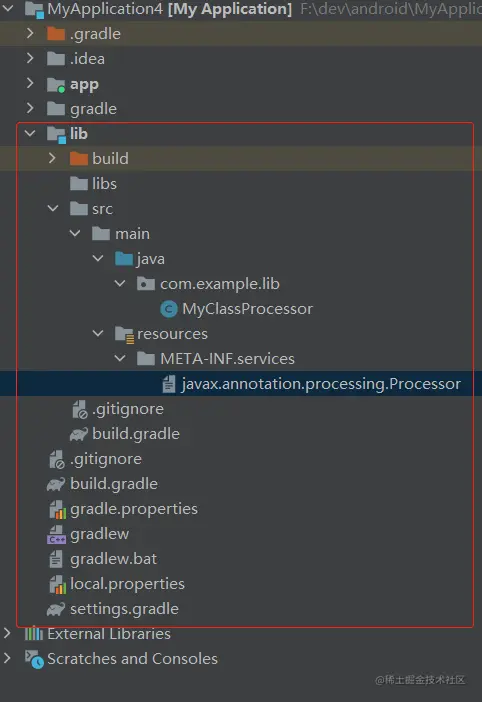
Task: Collapse the src folder chevron
Action: (x=53, y=209)
